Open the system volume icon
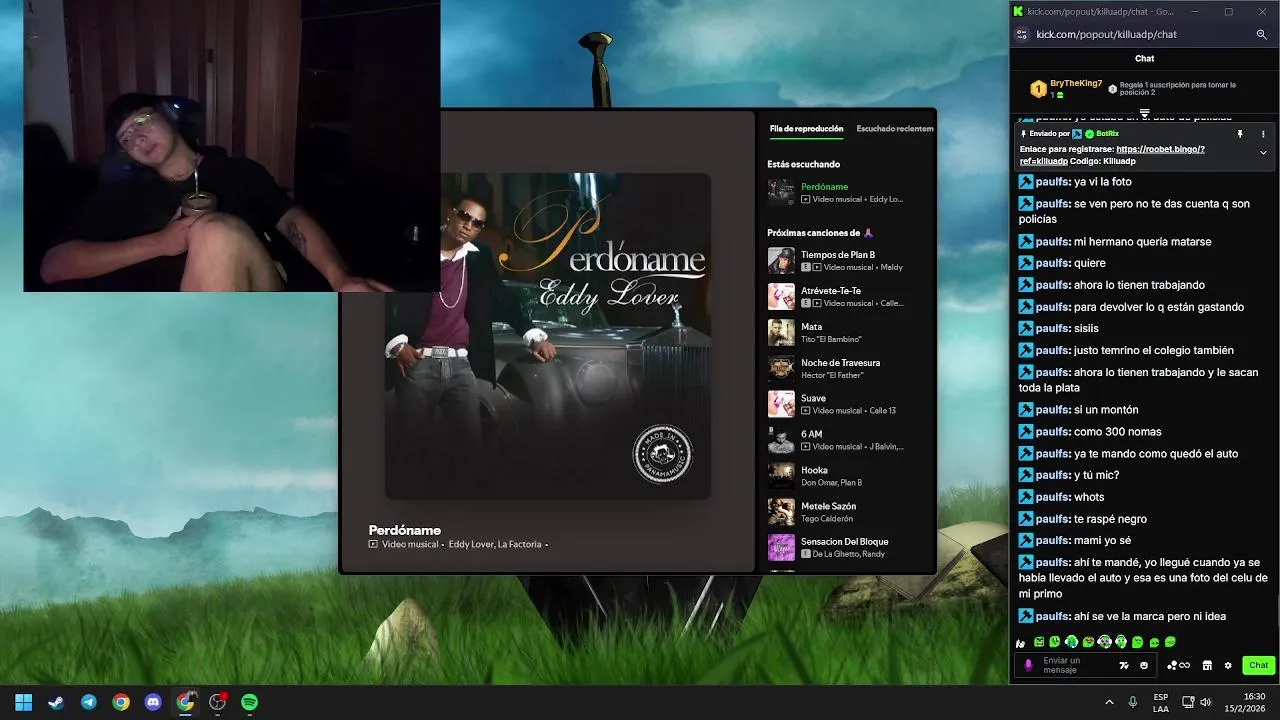This screenshot has width=1280, height=720. click(x=1206, y=702)
